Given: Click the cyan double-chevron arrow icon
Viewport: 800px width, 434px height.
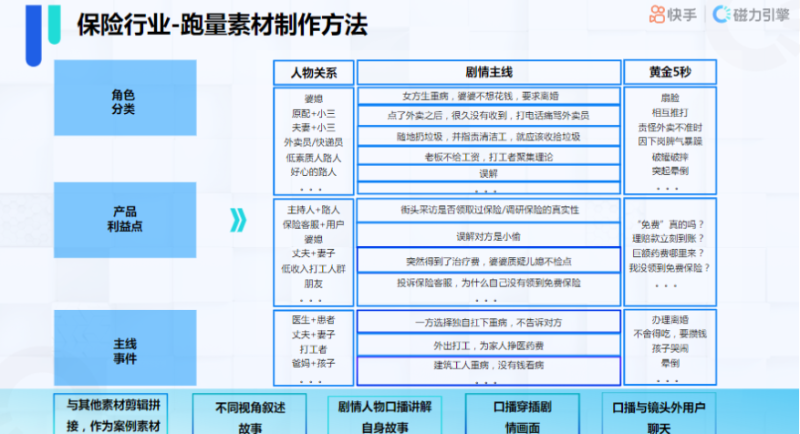Looking at the screenshot, I should [238, 220].
